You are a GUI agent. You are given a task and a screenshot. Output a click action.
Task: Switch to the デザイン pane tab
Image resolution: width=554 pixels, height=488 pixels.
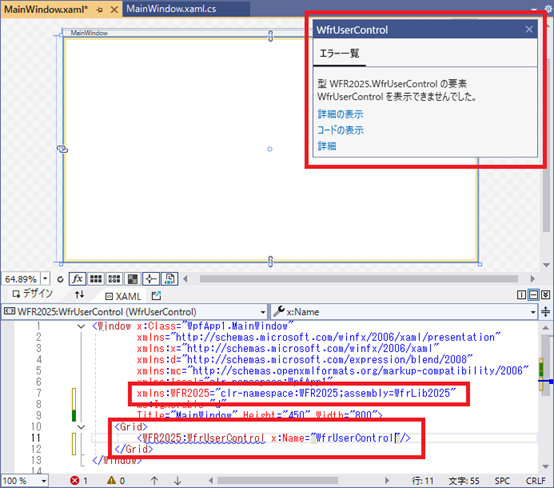32,294
